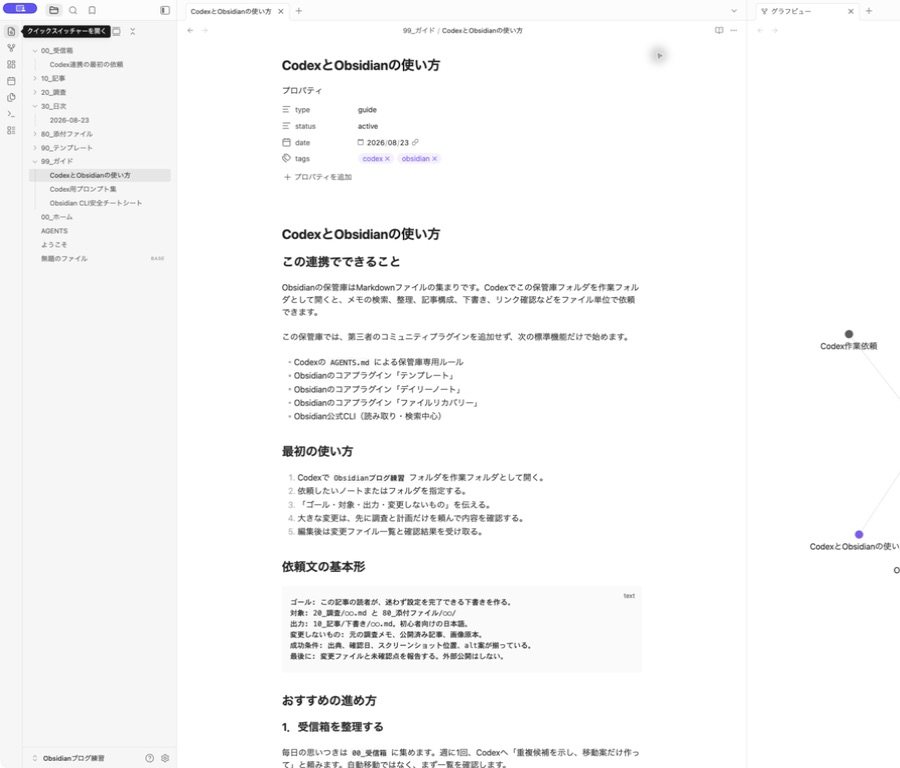The image size is (900, 768).
Task: Select the グラフビュー tab
Action: pyautogui.click(x=791, y=11)
